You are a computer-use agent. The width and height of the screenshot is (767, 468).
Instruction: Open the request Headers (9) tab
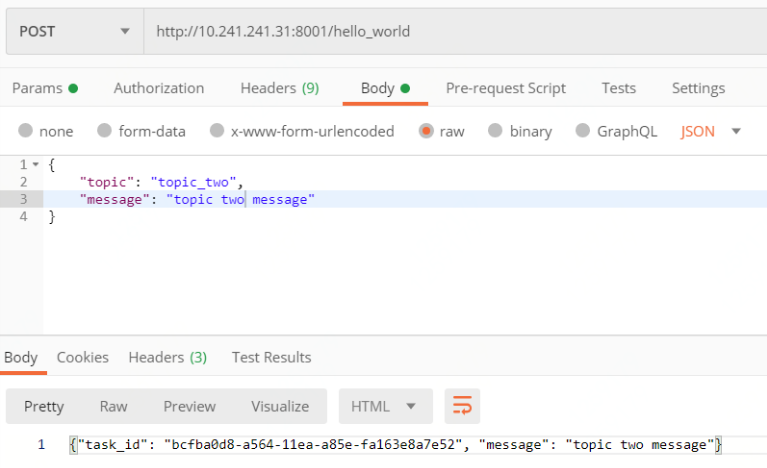[x=280, y=88]
